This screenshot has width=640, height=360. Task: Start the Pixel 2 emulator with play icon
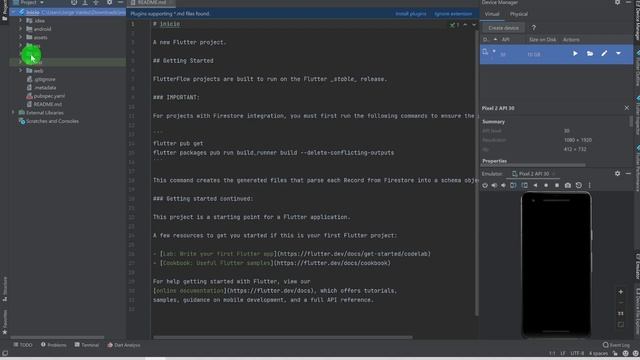pos(575,53)
